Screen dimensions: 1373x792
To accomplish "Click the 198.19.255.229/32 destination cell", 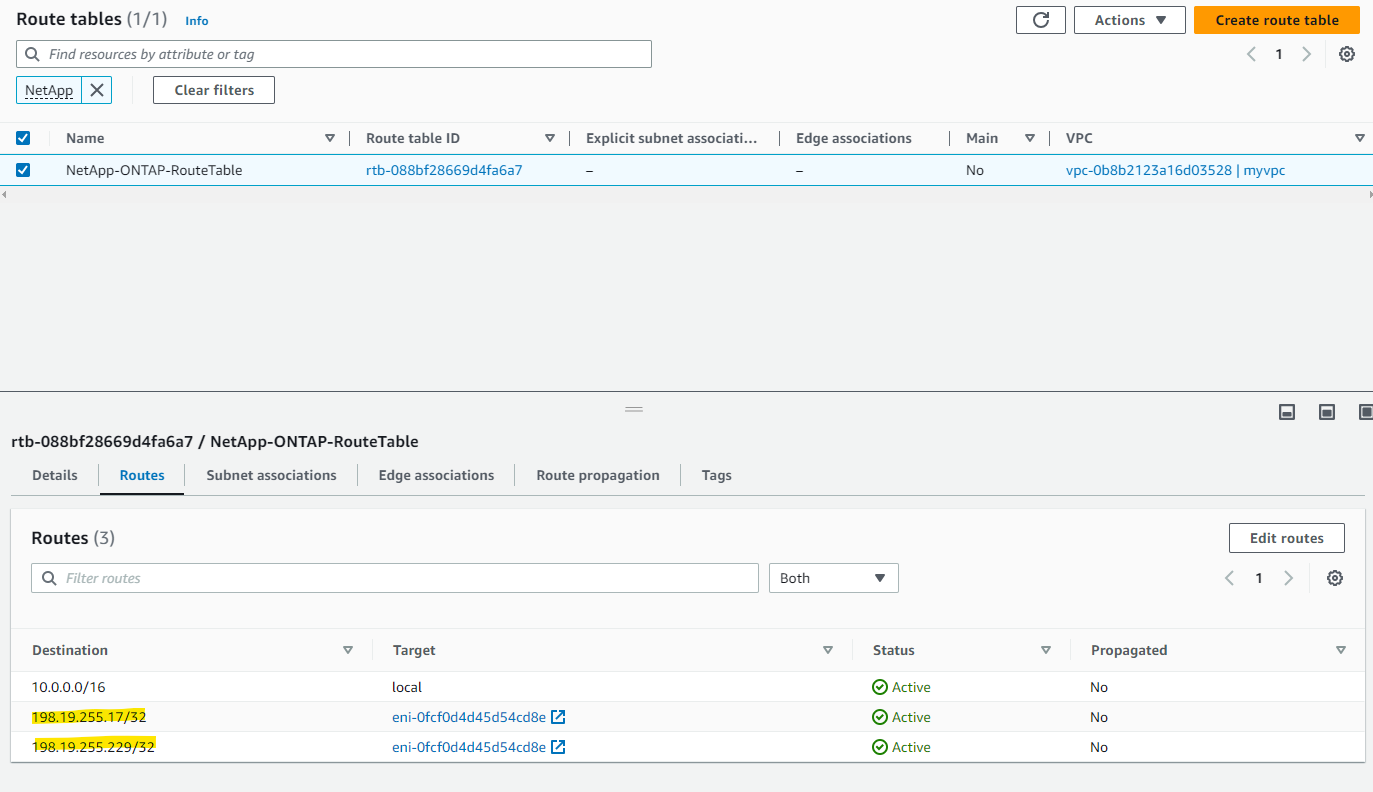I will (x=94, y=747).
